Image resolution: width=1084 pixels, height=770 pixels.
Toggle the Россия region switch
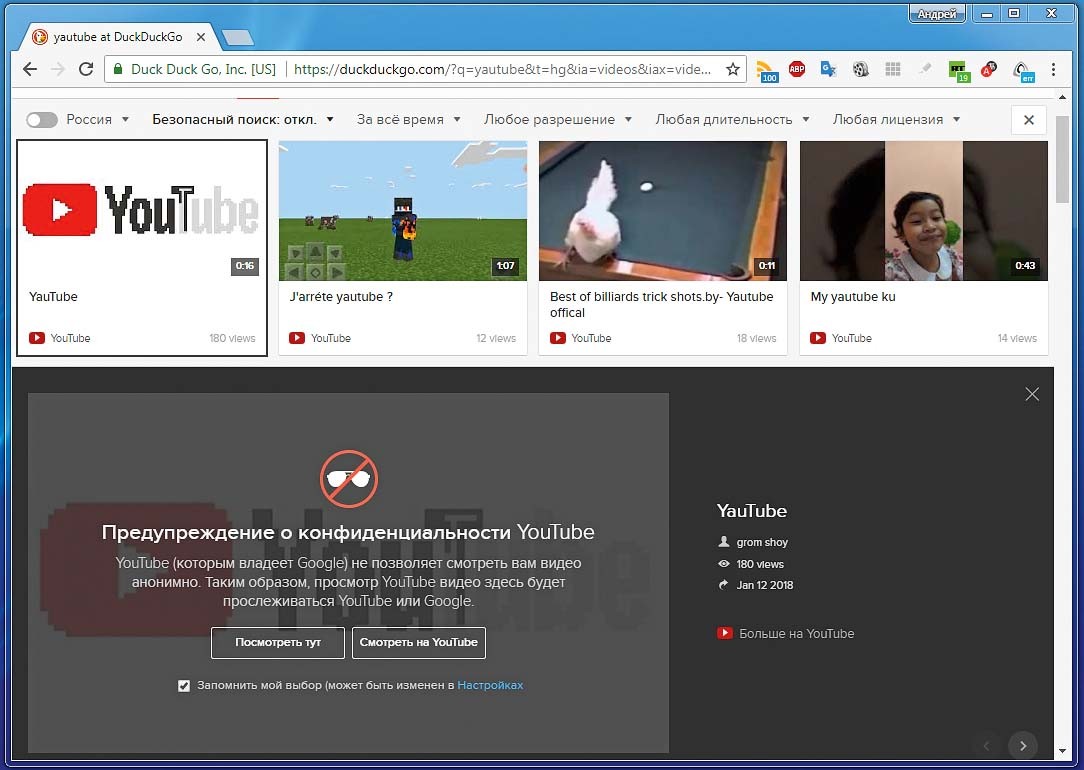42,120
